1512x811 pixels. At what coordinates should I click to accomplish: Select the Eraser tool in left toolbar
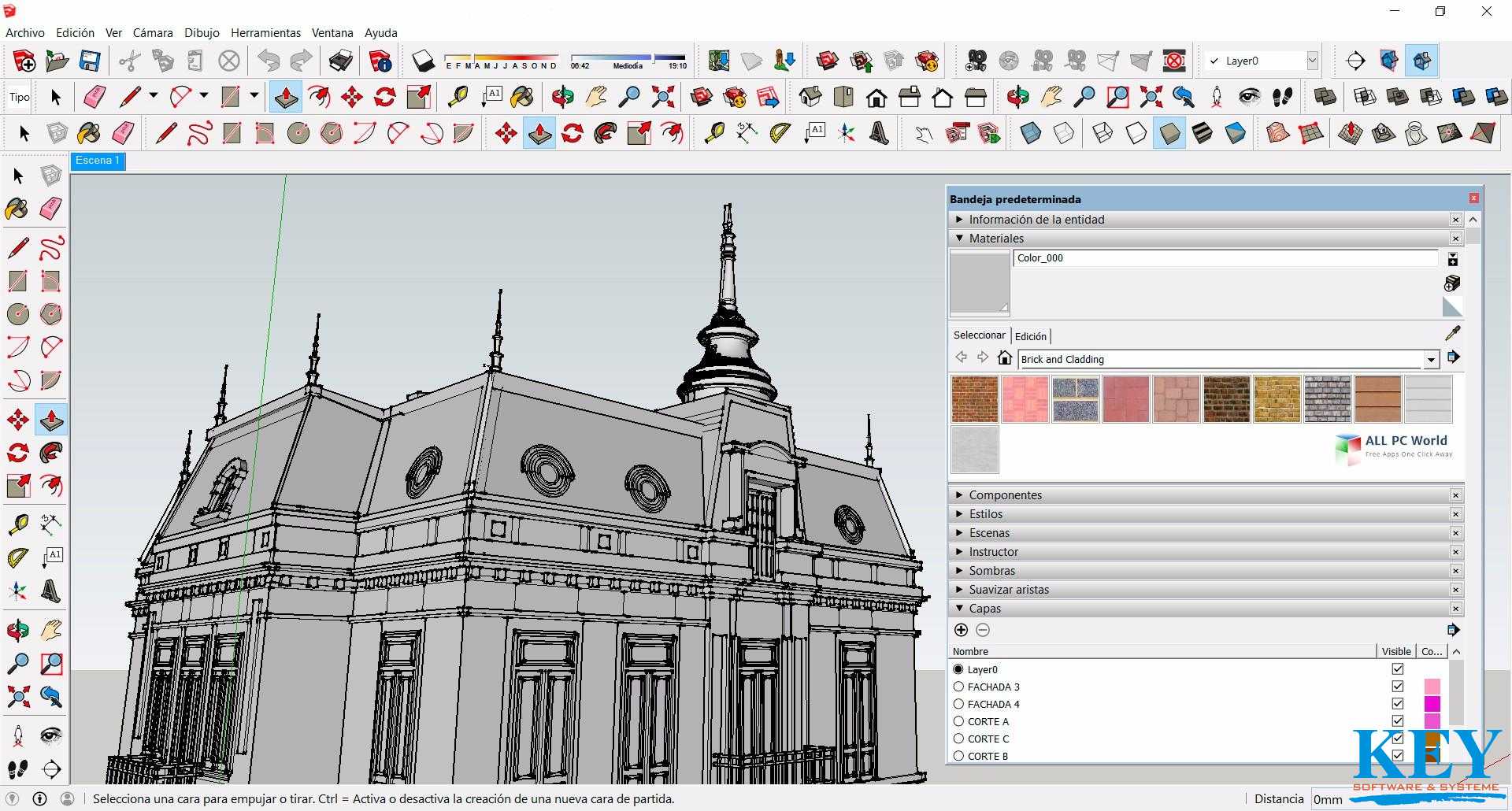point(51,209)
